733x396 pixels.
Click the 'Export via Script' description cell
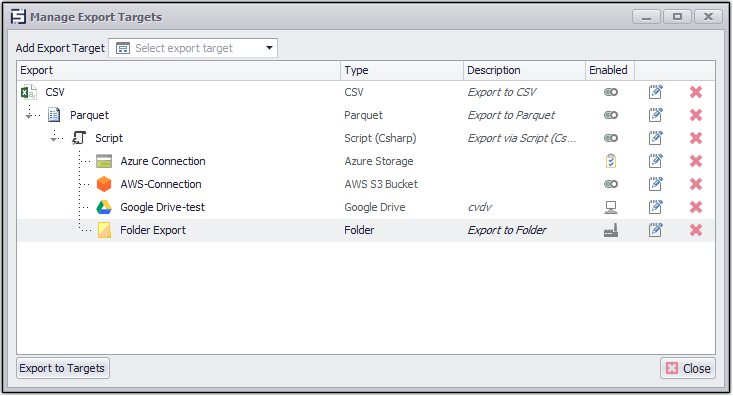tap(522, 138)
